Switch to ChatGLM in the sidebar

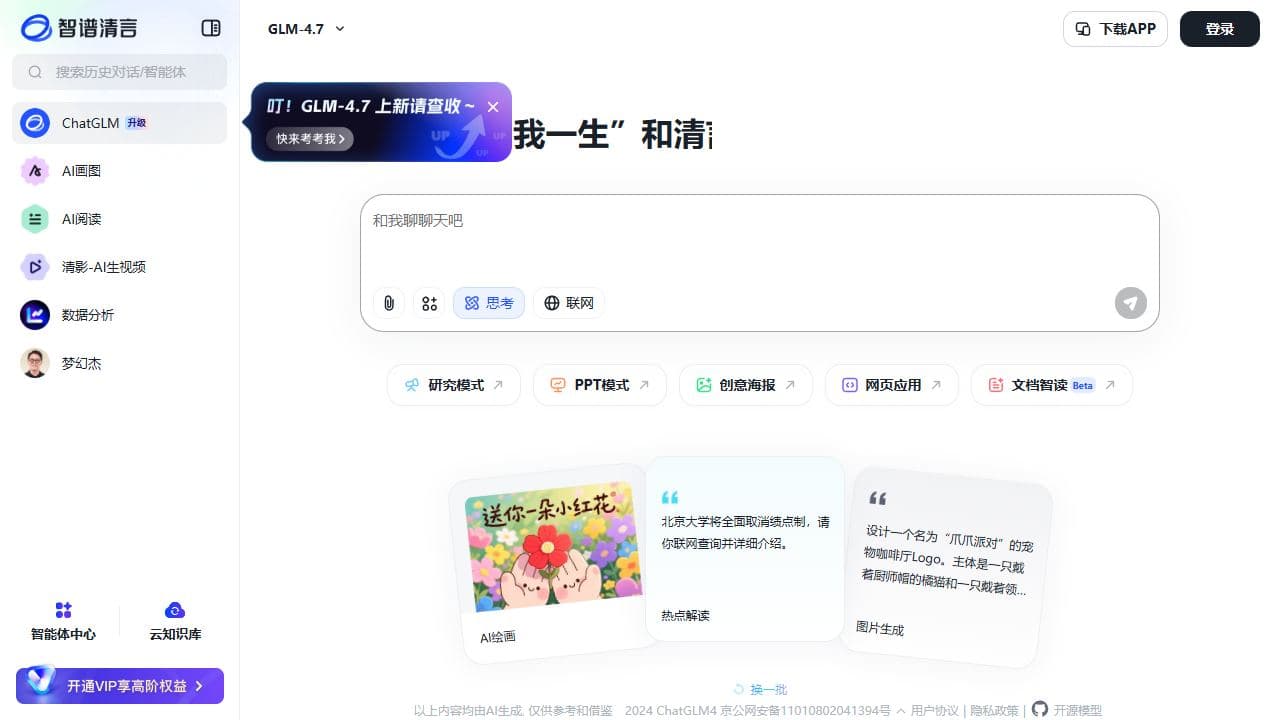point(90,122)
